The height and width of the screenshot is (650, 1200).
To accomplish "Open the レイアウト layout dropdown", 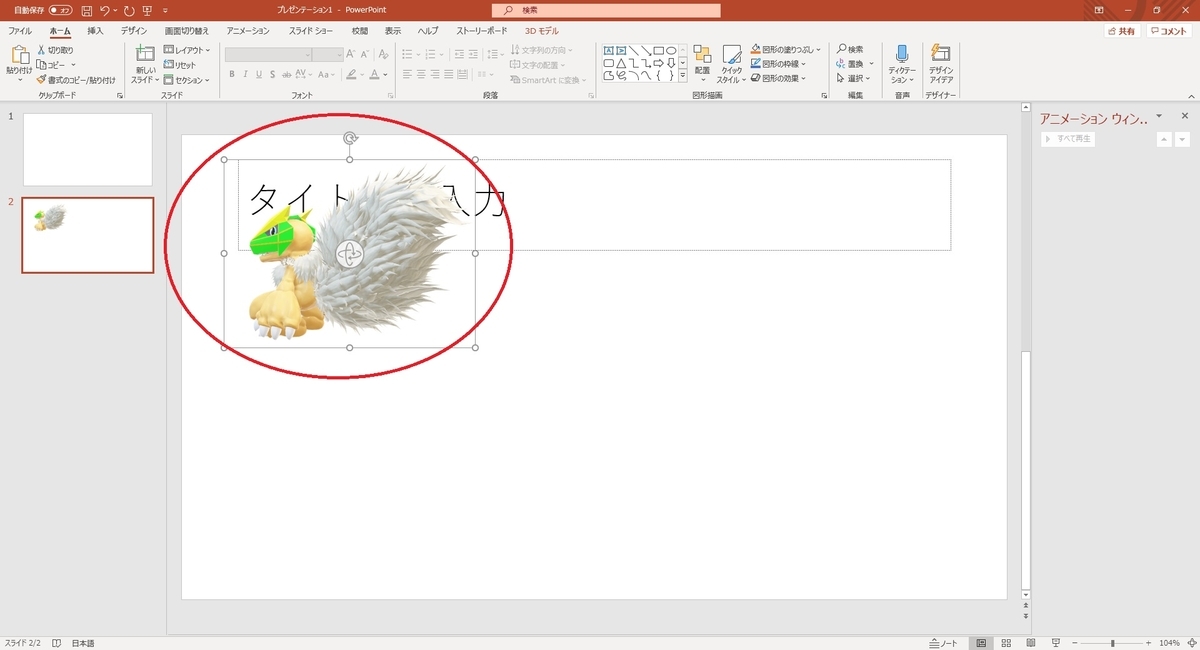I will coord(186,50).
